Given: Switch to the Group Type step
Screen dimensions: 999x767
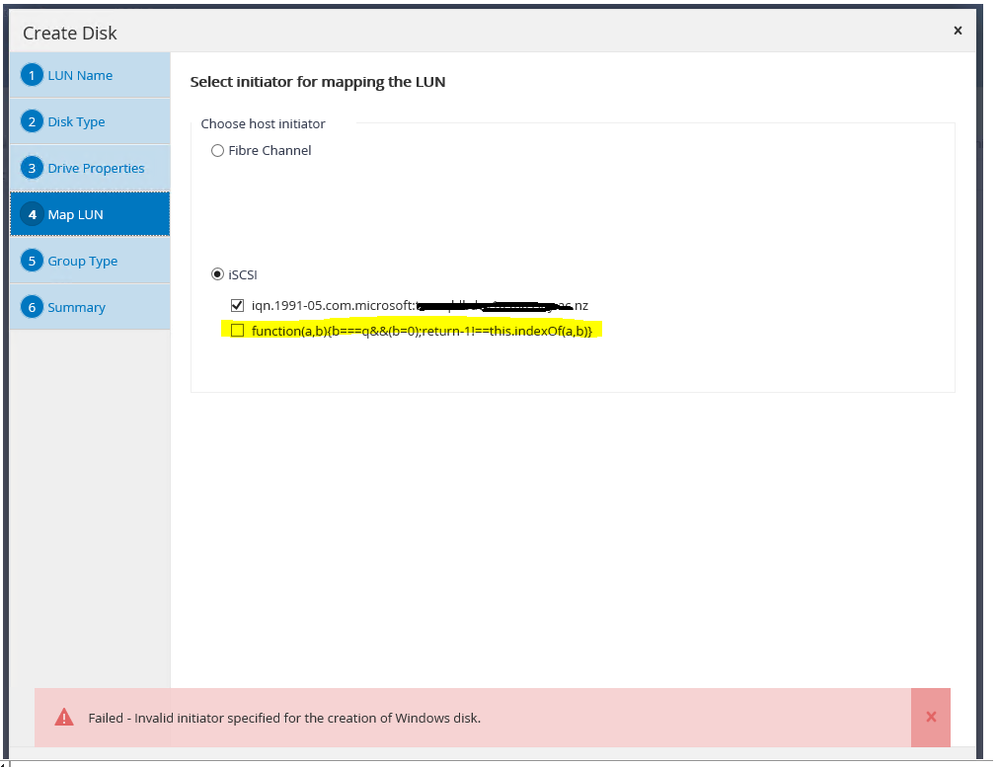Looking at the screenshot, I should coord(84,261).
